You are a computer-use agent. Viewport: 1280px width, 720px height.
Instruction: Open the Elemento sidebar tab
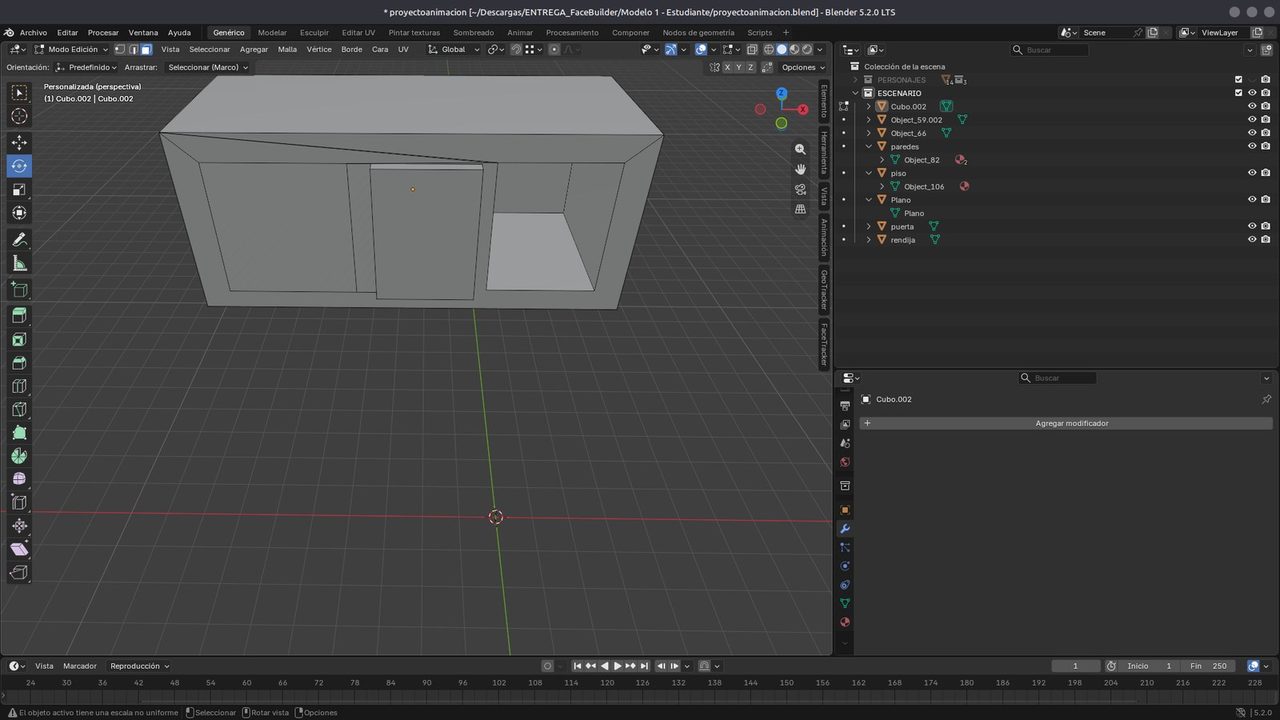coord(824,100)
